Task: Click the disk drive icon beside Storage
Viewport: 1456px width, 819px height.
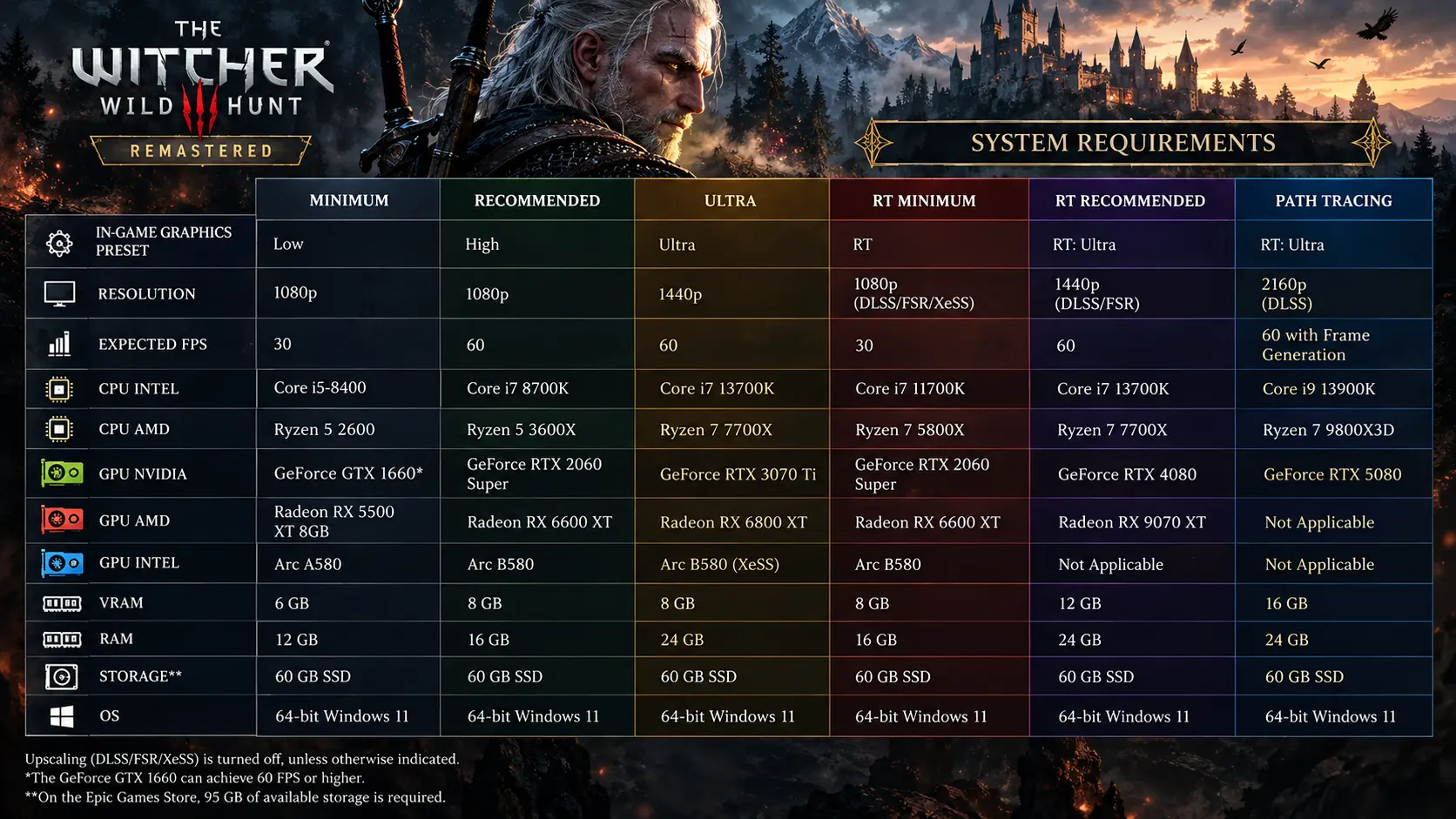Action: click(x=61, y=676)
